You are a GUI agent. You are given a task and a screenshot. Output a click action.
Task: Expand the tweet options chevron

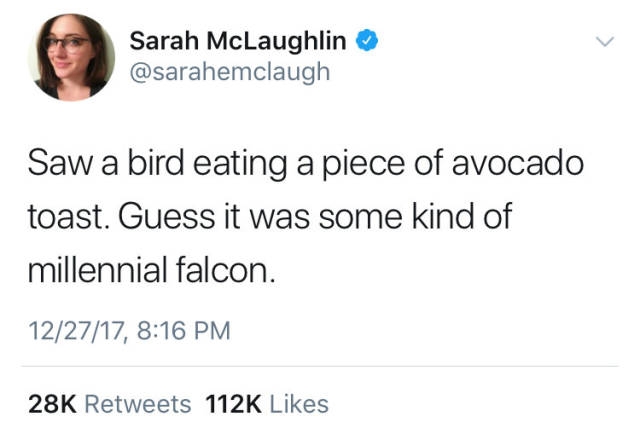[602, 42]
